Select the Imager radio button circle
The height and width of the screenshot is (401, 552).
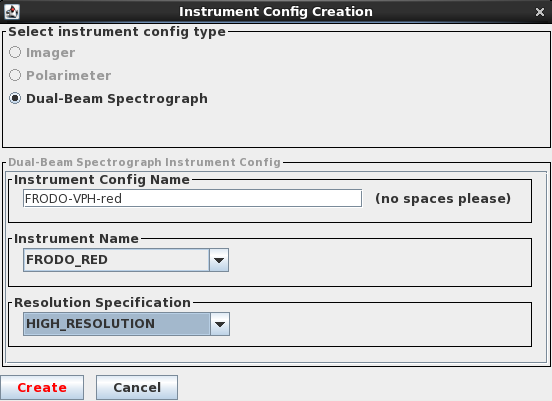coord(15,52)
